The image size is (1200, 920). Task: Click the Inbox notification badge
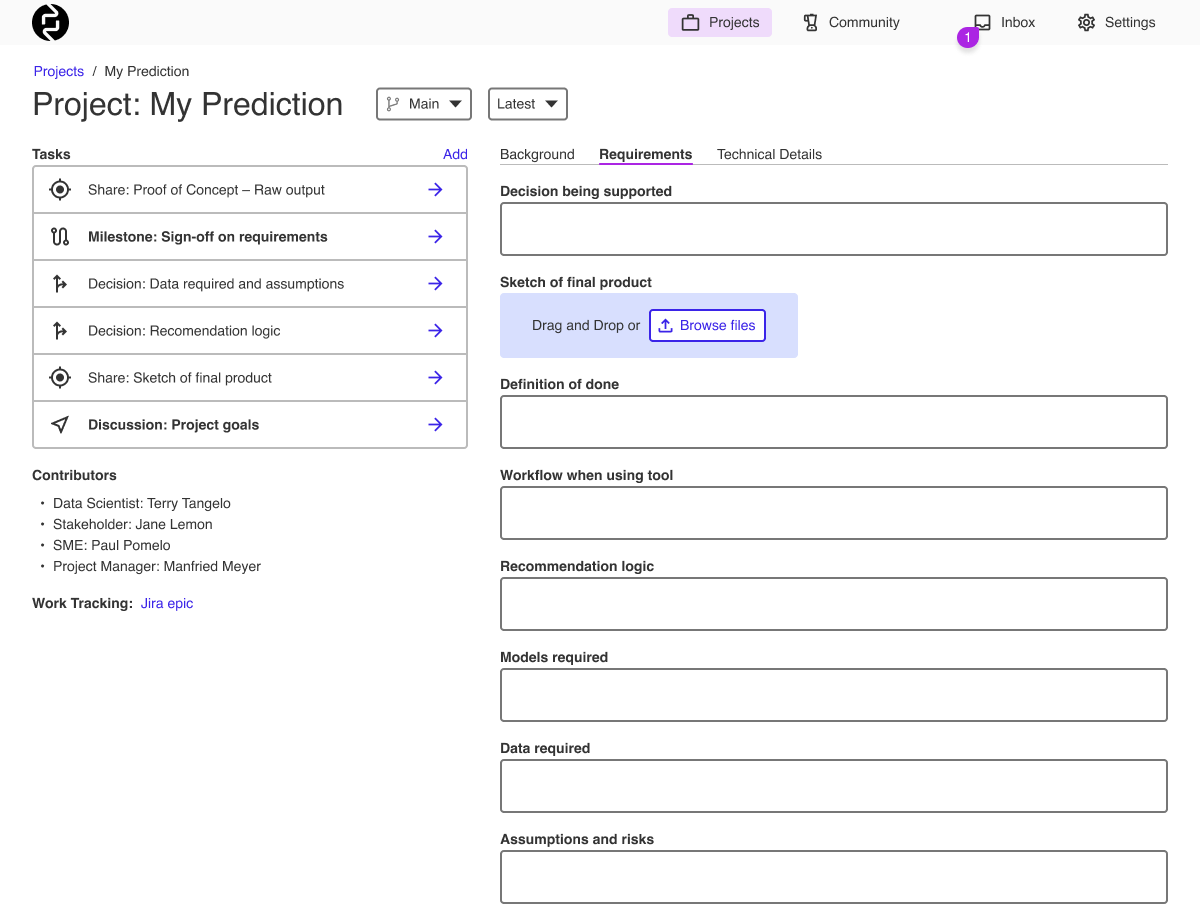click(x=967, y=37)
